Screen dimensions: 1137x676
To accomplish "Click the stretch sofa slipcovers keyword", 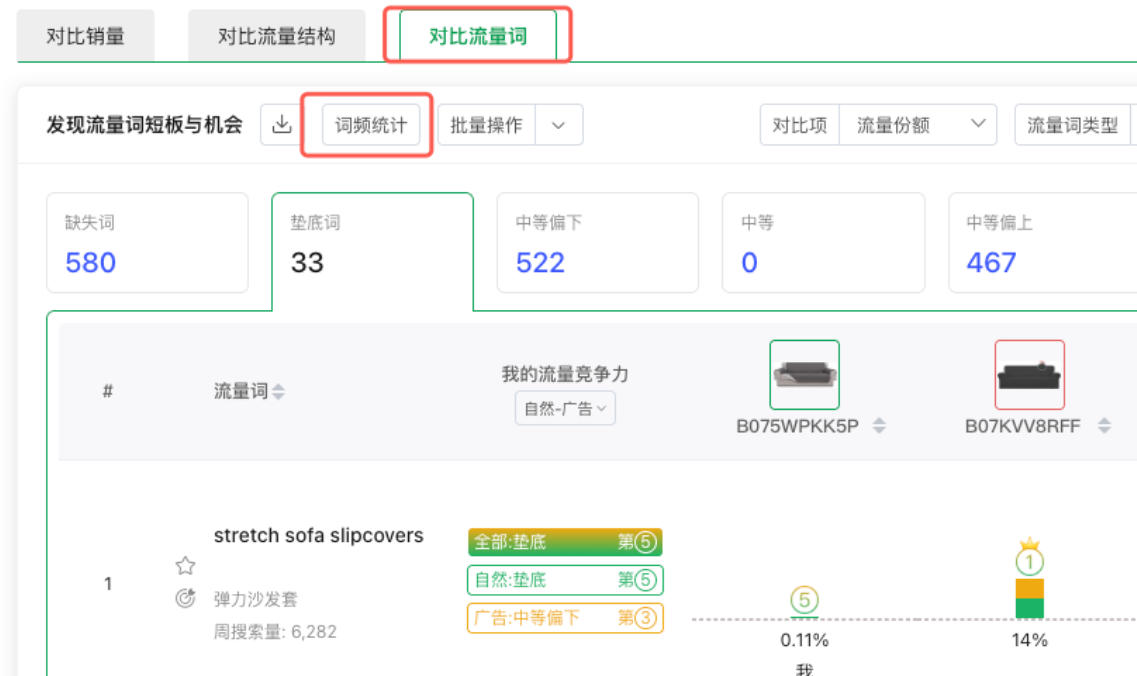I will pyautogui.click(x=318, y=535).
